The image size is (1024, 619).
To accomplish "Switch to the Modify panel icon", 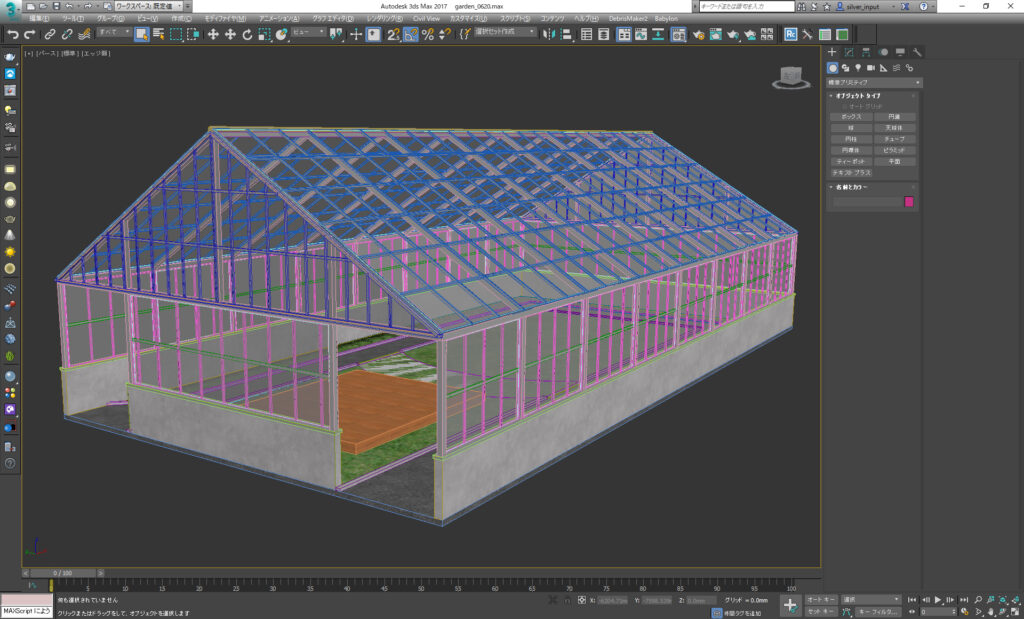I will coord(848,52).
